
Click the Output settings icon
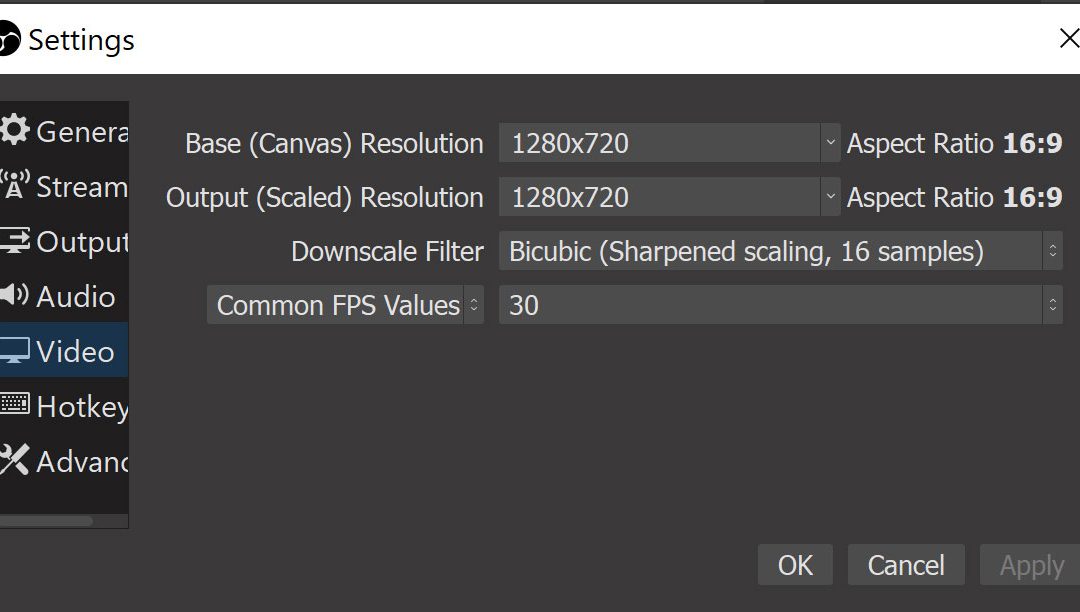tap(14, 241)
